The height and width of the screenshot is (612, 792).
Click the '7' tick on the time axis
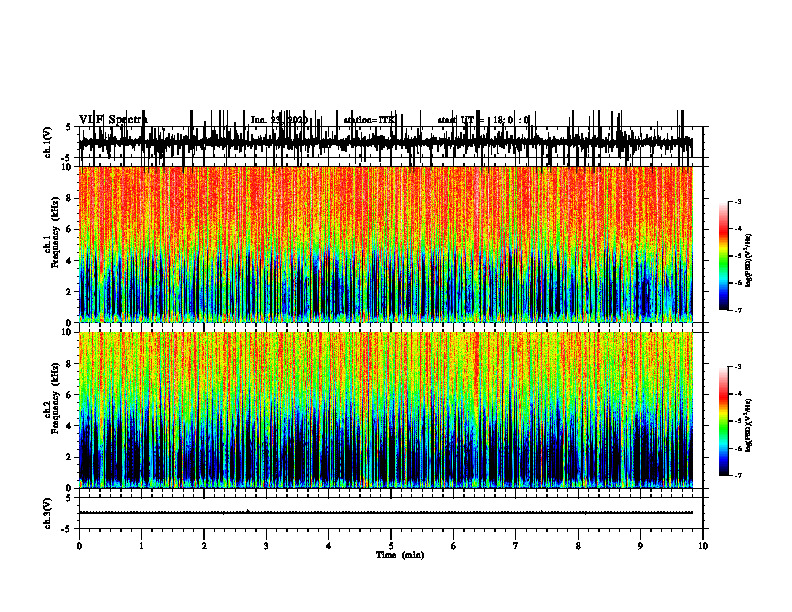516,546
